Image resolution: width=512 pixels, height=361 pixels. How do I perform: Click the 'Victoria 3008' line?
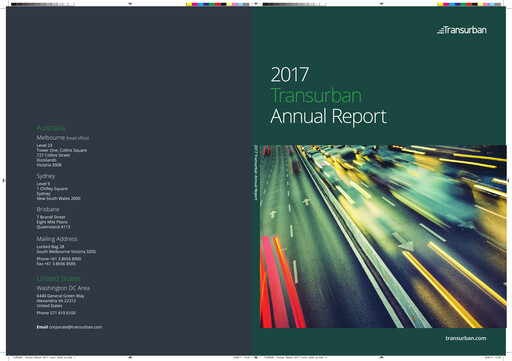click(49, 165)
